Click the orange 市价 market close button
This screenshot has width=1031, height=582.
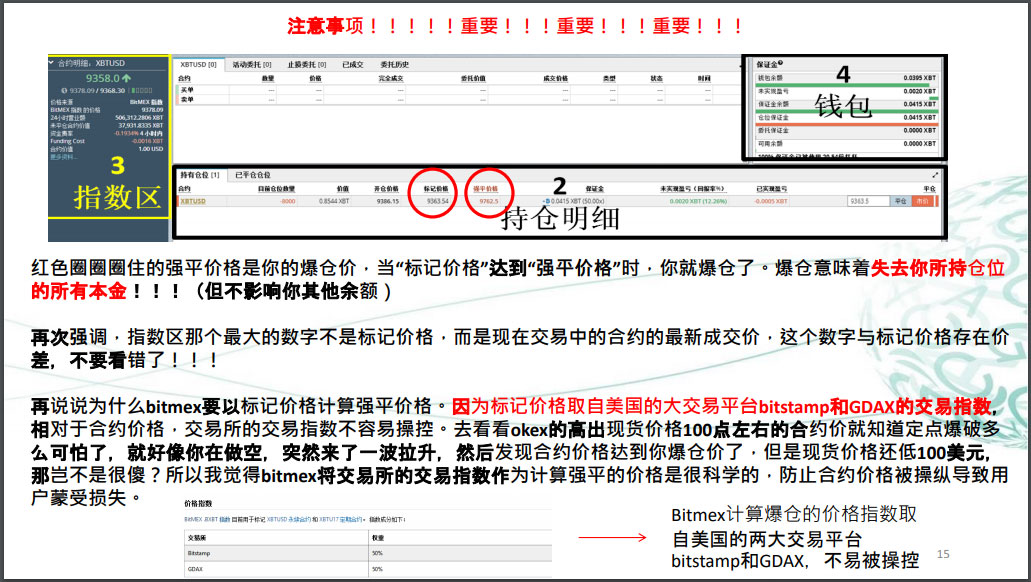[921, 201]
